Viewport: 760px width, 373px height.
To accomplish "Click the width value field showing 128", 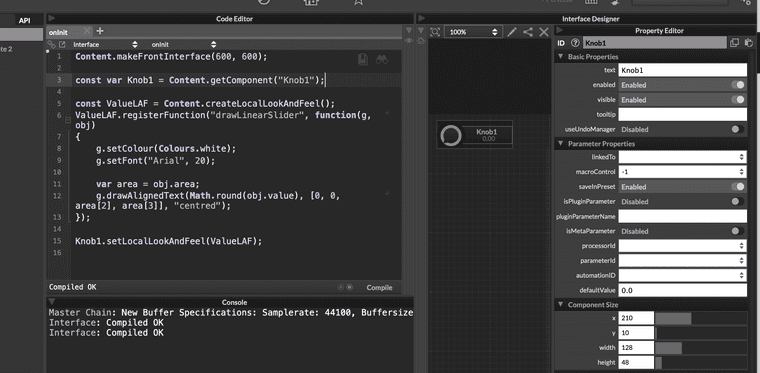I will [x=636, y=348].
